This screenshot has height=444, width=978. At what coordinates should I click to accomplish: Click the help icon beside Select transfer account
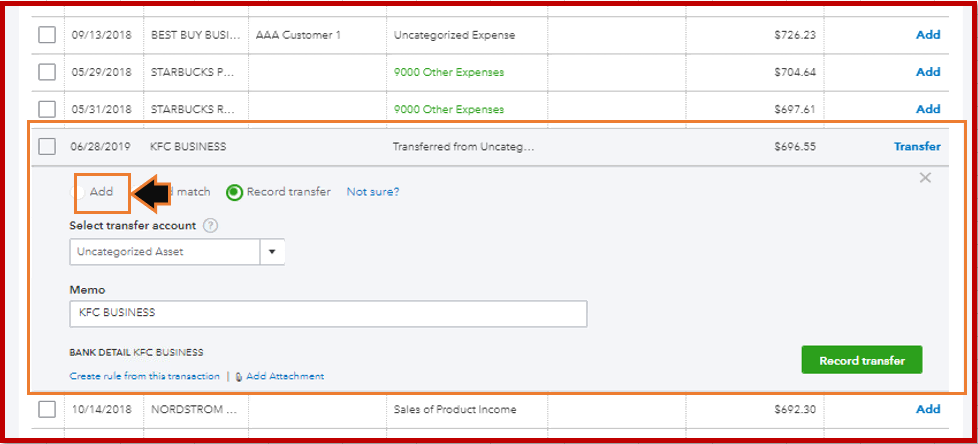pos(210,226)
